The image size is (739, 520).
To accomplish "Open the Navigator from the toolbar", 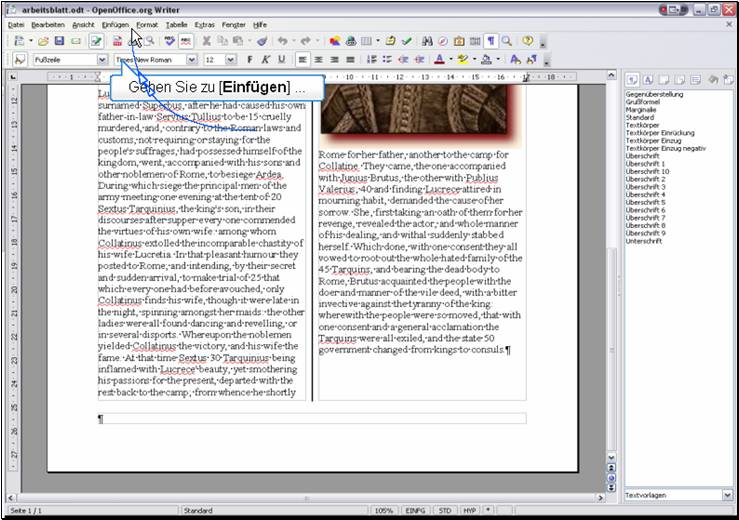I will pos(443,41).
